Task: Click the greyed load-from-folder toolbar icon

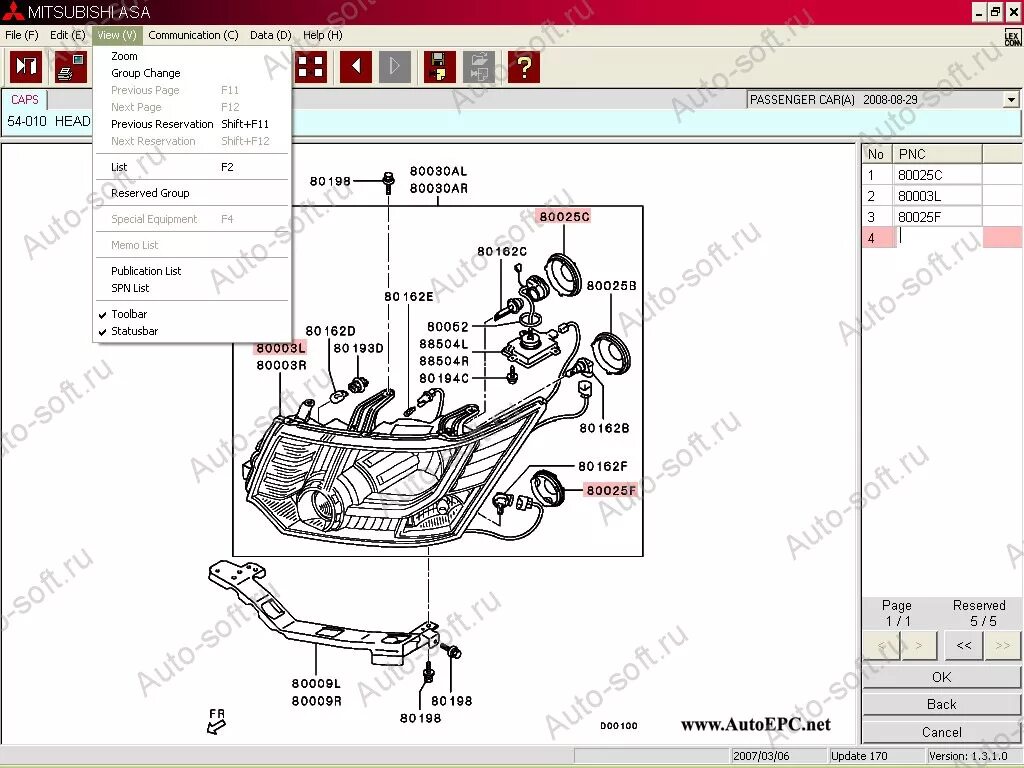Action: coord(479,67)
